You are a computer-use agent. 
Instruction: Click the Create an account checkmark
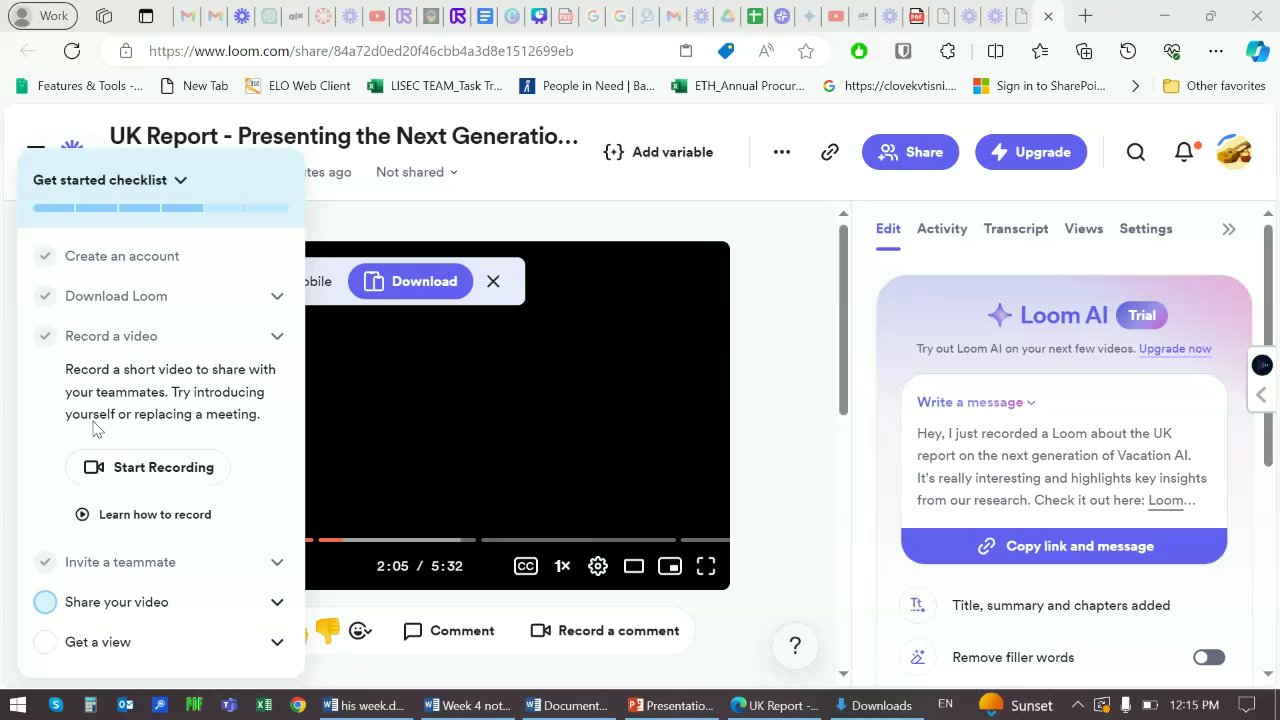45,256
